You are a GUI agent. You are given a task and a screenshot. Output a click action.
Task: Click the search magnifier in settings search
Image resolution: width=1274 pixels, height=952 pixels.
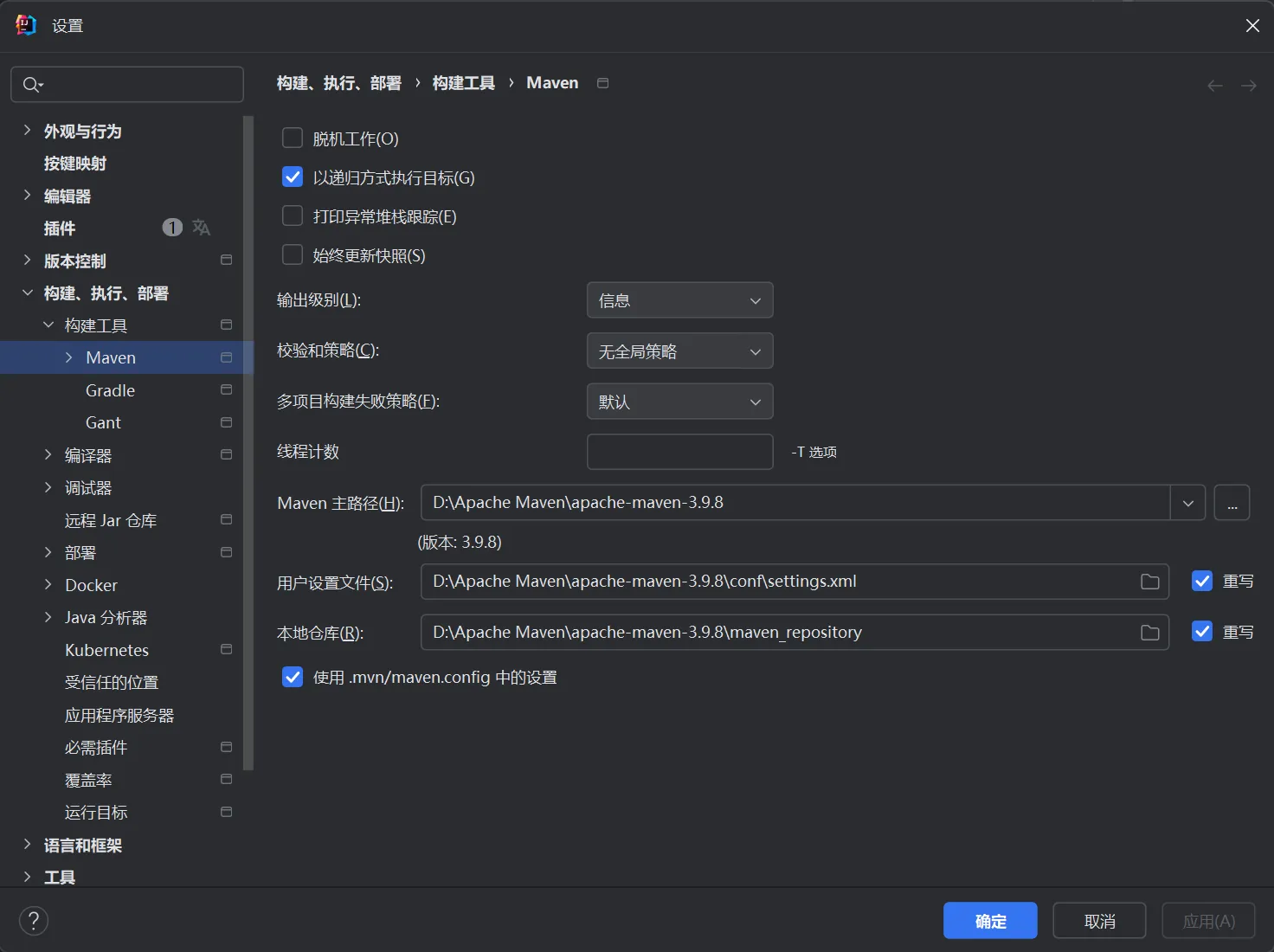32,84
